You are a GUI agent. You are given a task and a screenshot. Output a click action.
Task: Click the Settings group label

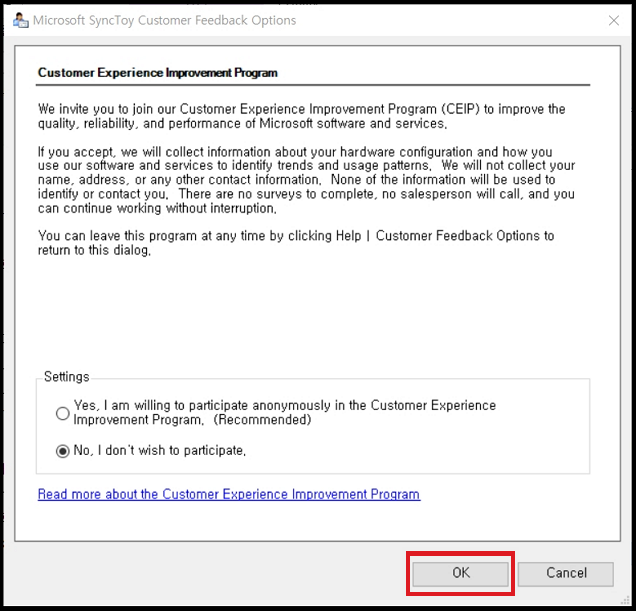(x=67, y=376)
